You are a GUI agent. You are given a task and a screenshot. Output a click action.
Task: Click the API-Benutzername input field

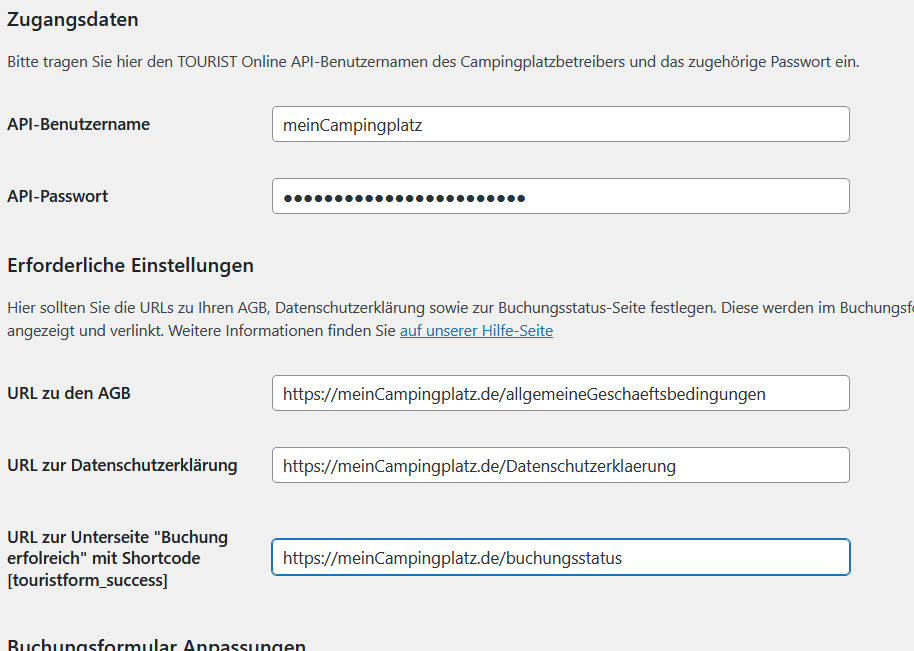coord(560,124)
